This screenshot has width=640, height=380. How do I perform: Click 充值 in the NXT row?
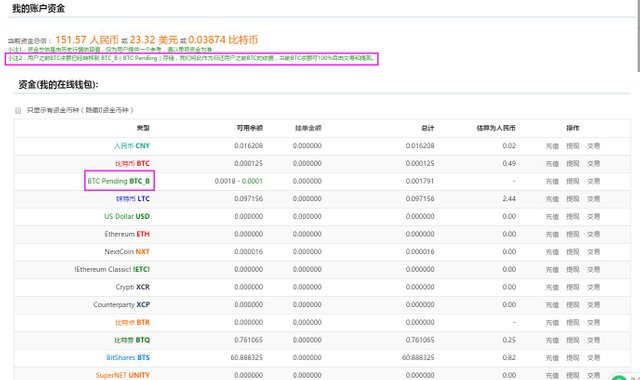click(552, 252)
